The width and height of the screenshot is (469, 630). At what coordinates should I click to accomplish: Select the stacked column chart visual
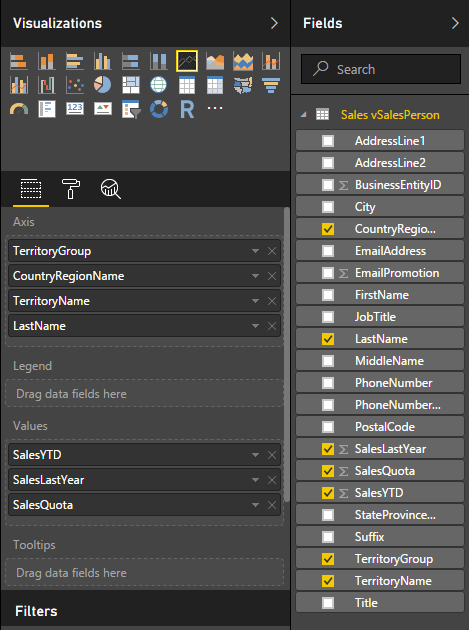(x=47, y=61)
